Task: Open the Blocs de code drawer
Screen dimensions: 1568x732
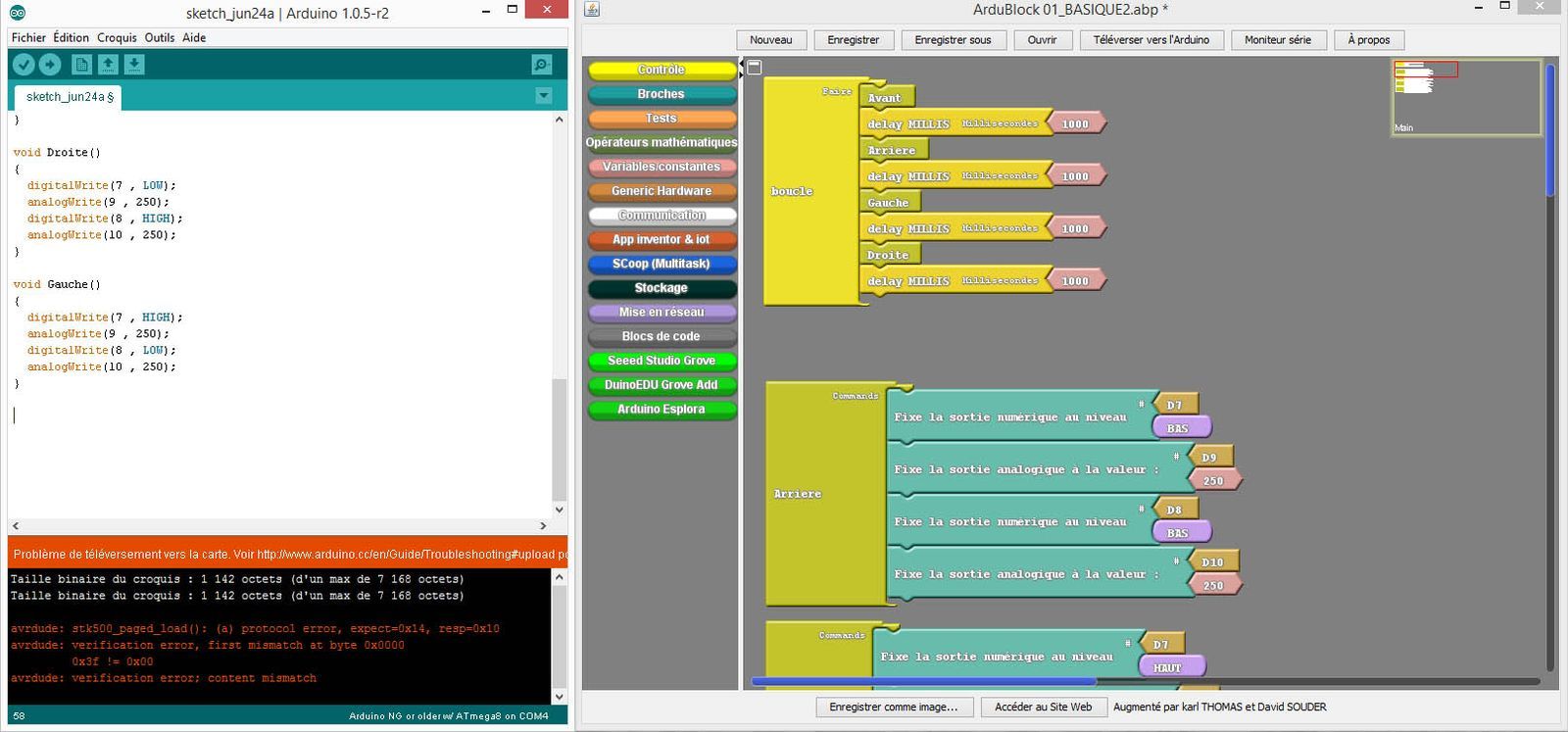Action: 661,336
